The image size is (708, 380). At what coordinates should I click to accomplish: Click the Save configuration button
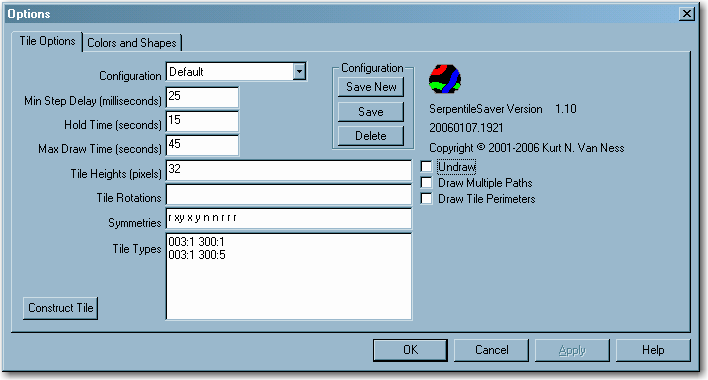pyautogui.click(x=371, y=111)
